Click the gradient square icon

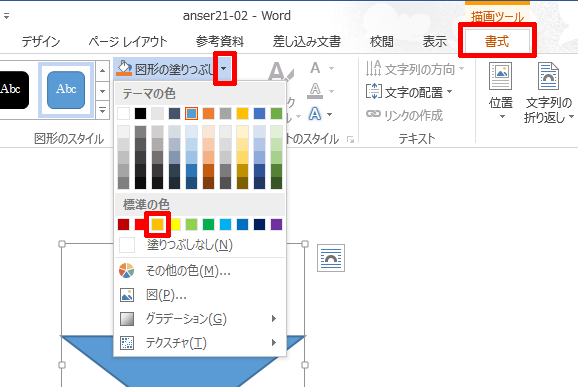pyautogui.click(x=127, y=319)
